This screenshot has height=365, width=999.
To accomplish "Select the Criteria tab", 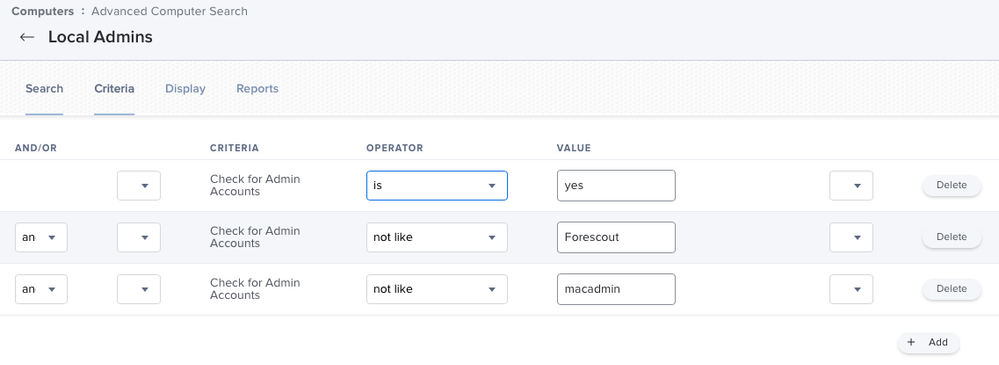I will click(114, 89).
